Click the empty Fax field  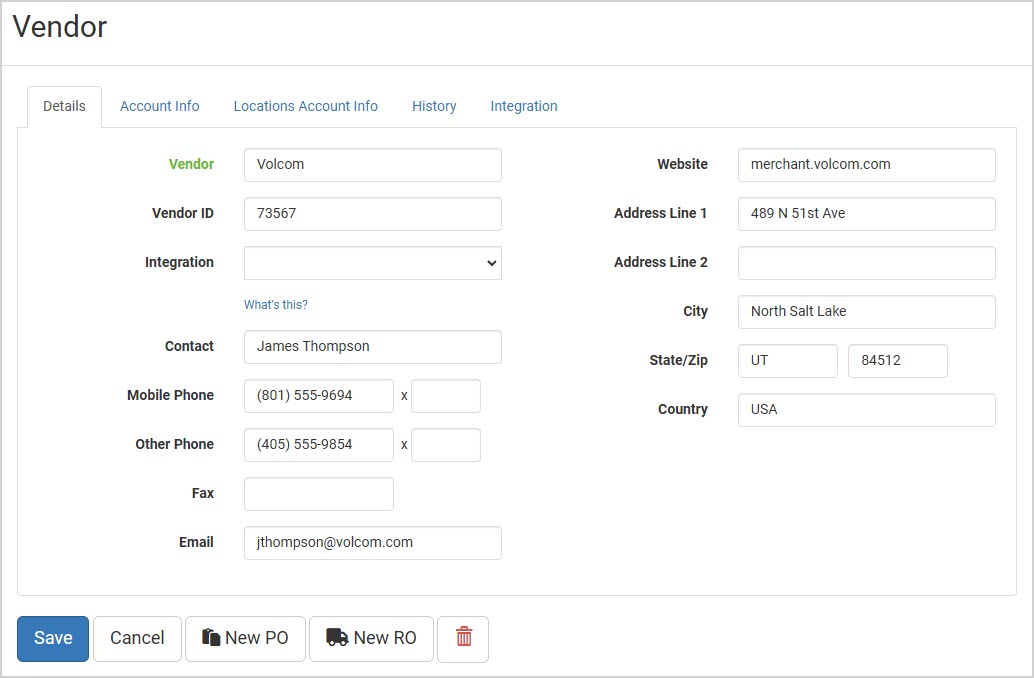coord(319,494)
